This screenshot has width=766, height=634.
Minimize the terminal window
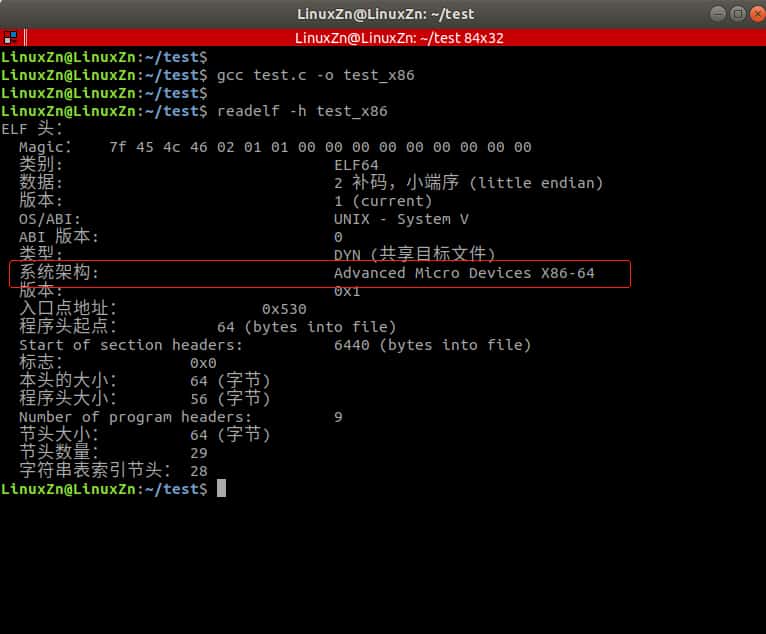[717, 14]
